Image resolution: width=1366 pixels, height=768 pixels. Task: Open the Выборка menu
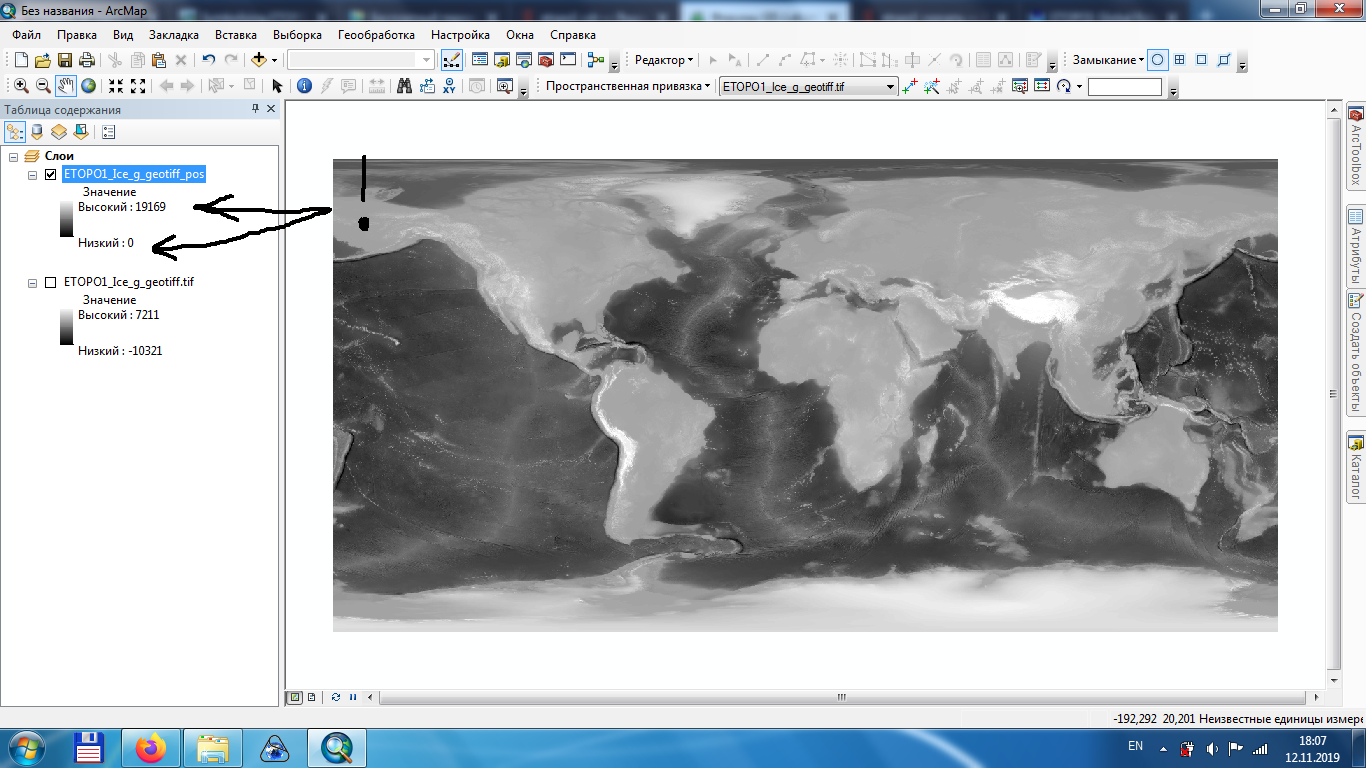coord(297,35)
